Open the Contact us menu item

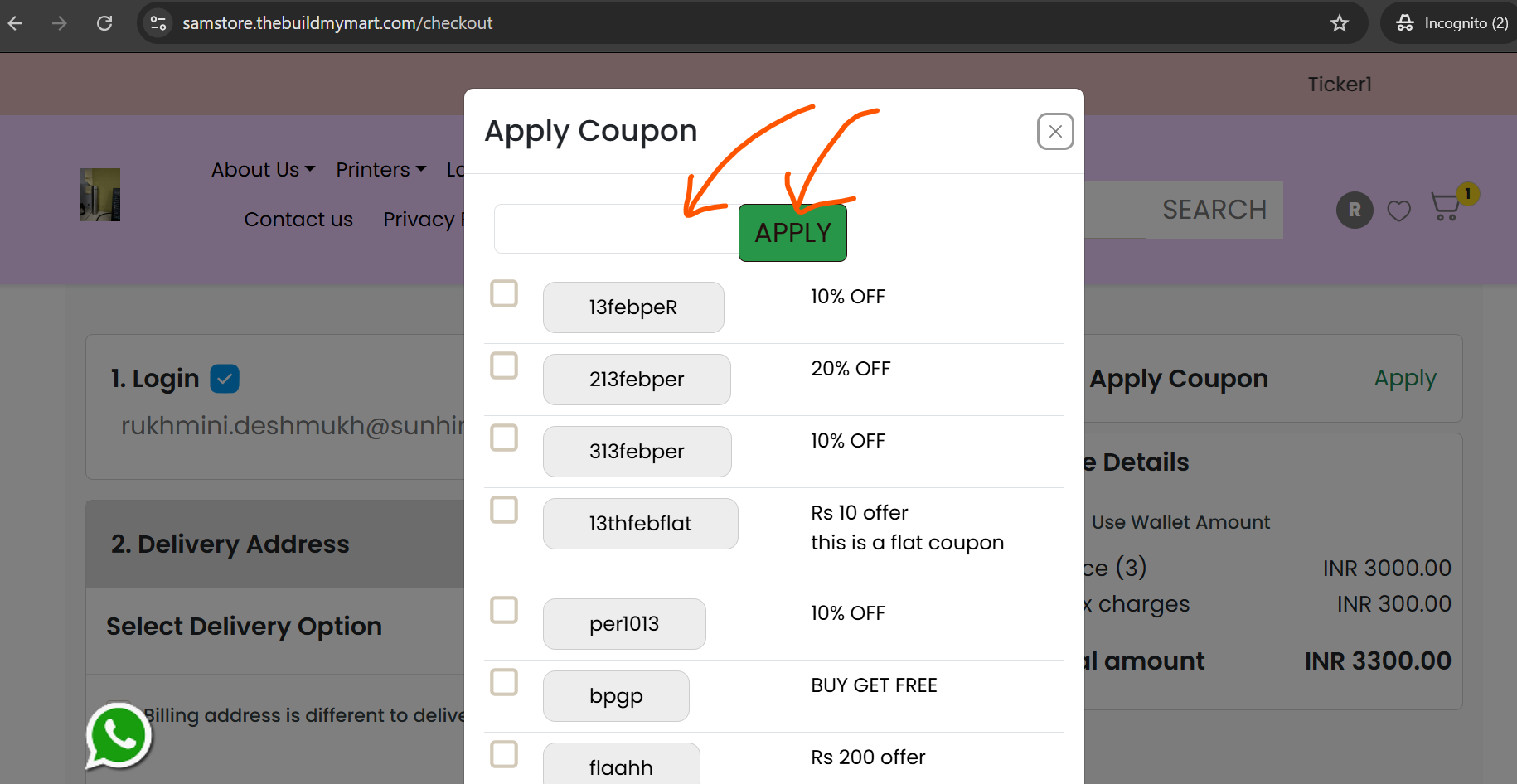[298, 220]
